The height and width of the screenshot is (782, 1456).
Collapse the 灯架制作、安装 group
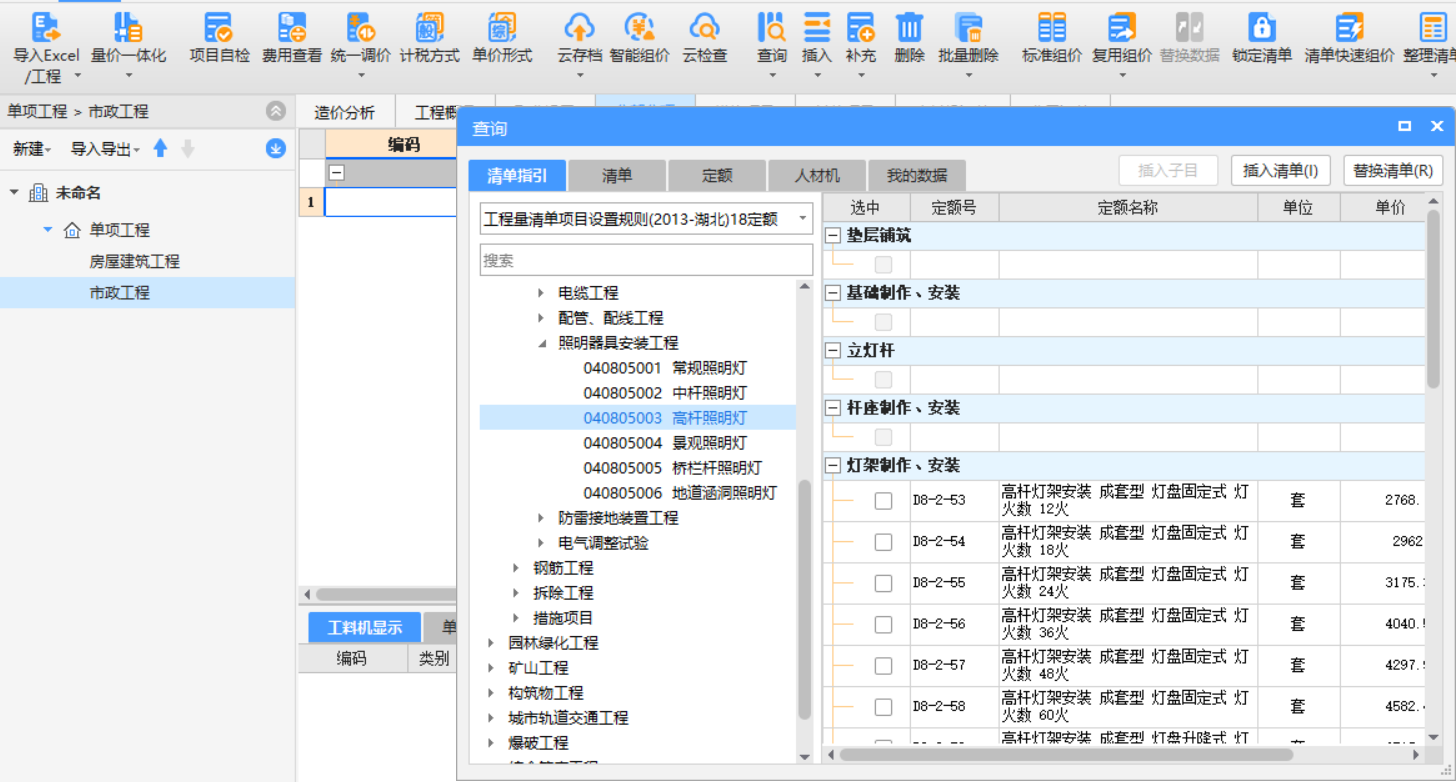(832, 466)
